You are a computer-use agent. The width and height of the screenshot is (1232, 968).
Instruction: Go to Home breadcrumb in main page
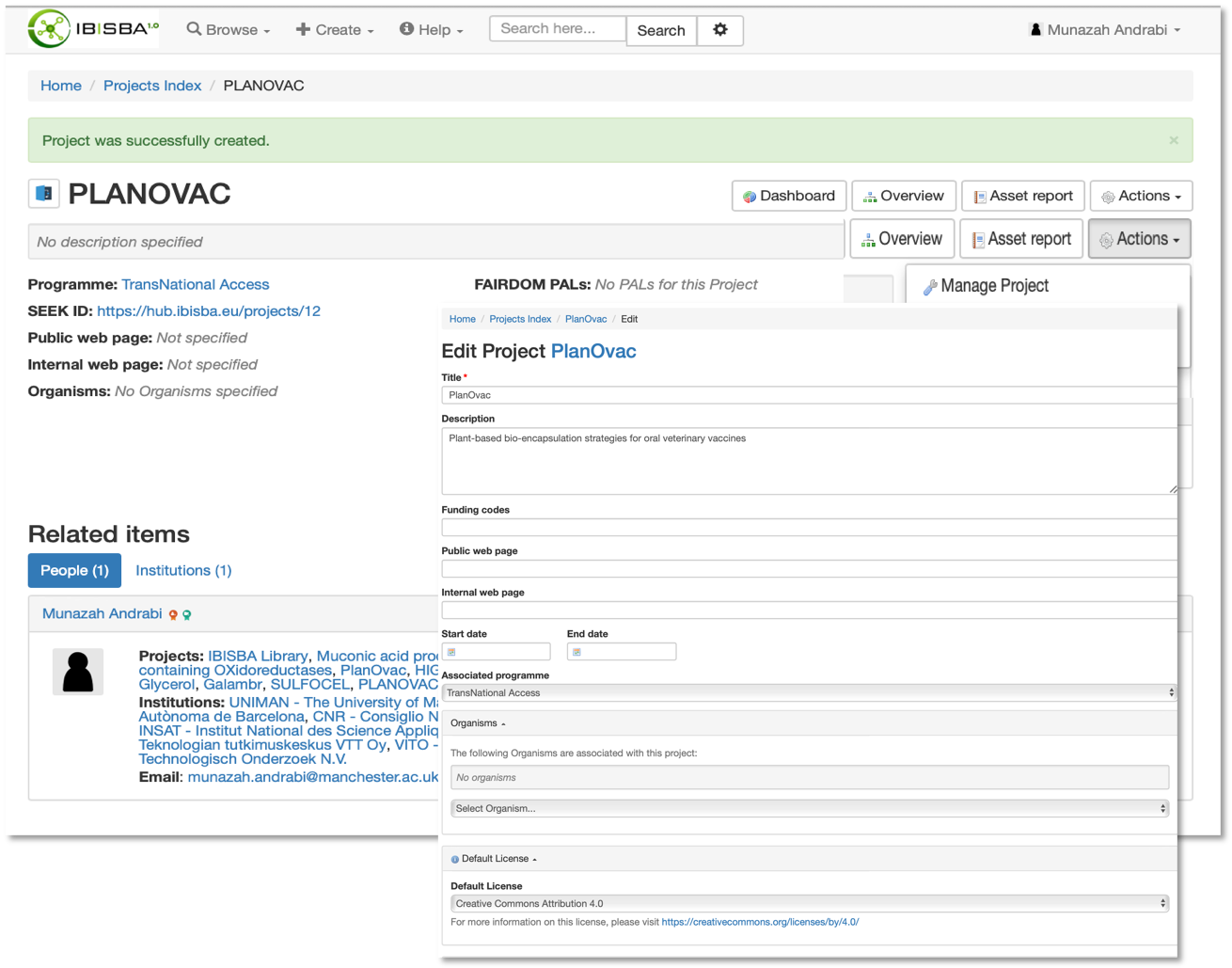tap(61, 86)
